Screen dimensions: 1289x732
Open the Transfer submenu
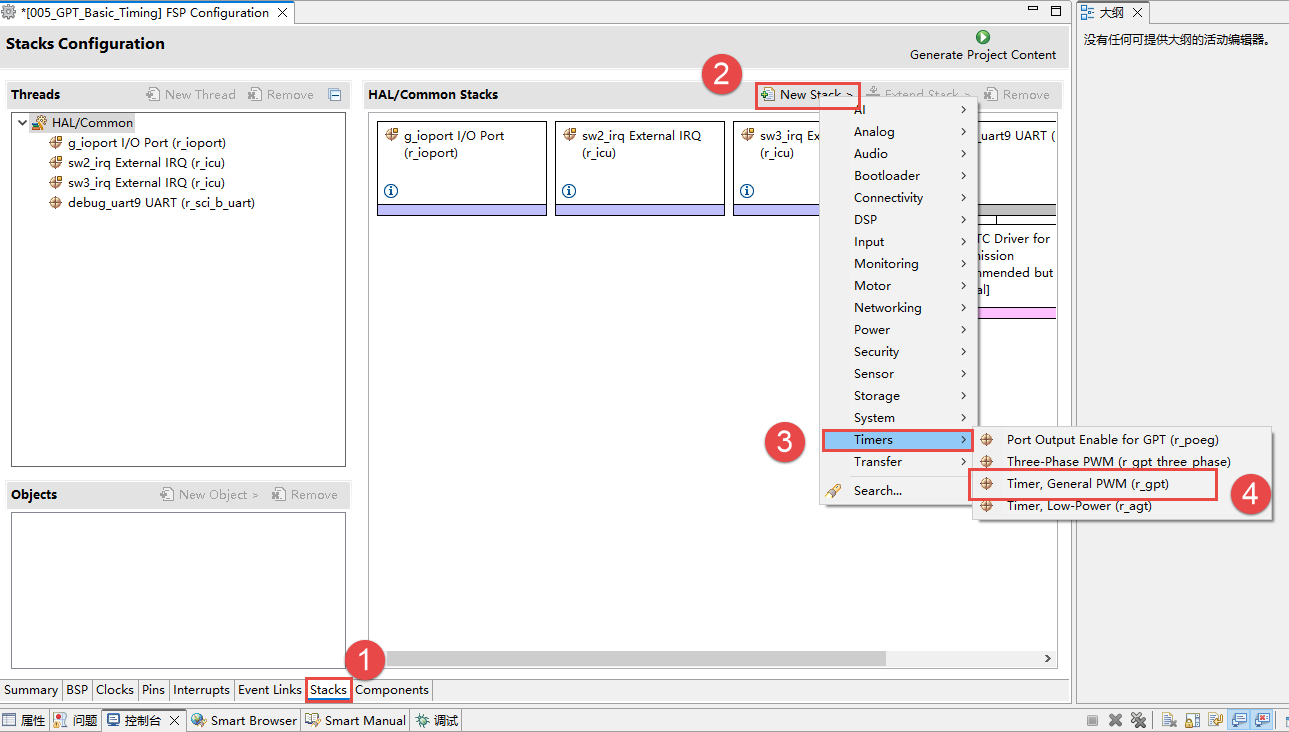tap(898, 462)
